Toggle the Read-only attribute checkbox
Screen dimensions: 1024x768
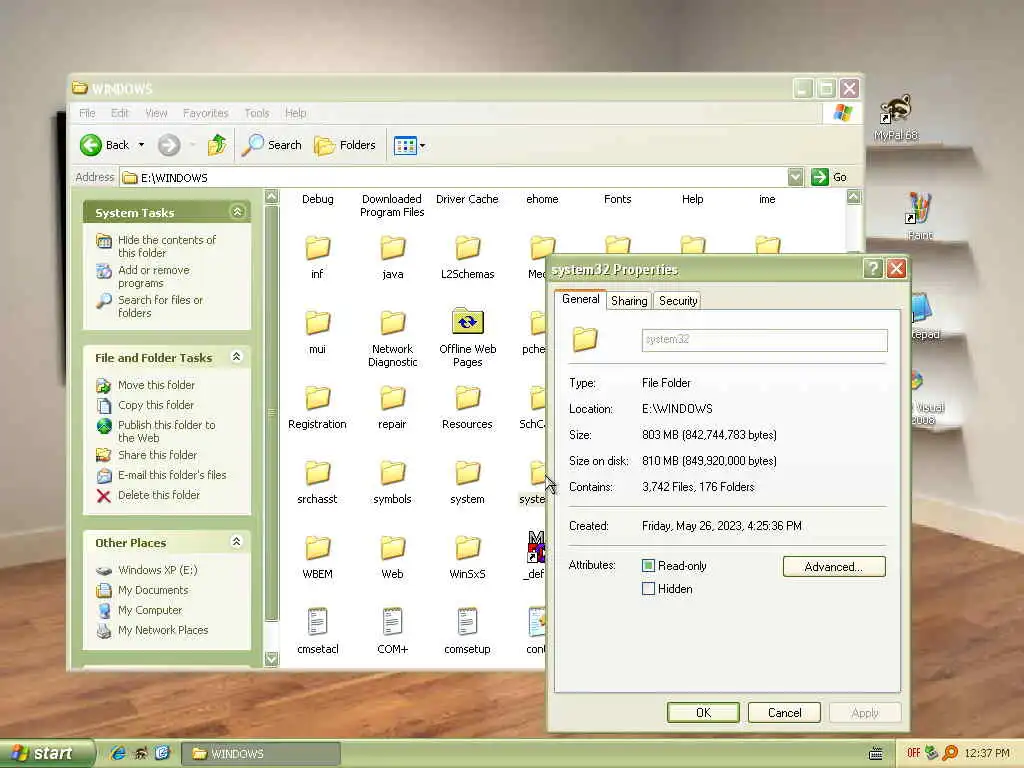pos(648,566)
